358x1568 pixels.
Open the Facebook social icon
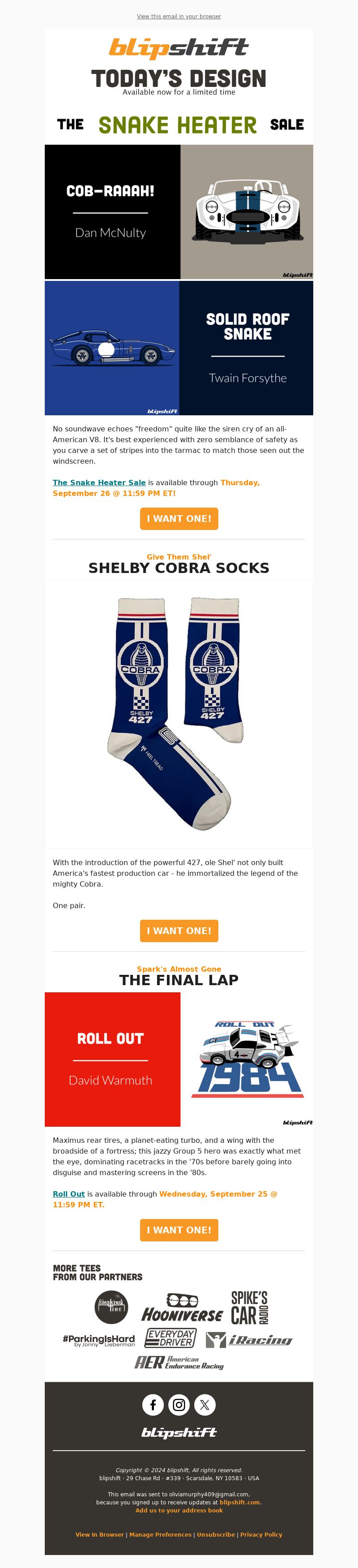[x=153, y=1405]
